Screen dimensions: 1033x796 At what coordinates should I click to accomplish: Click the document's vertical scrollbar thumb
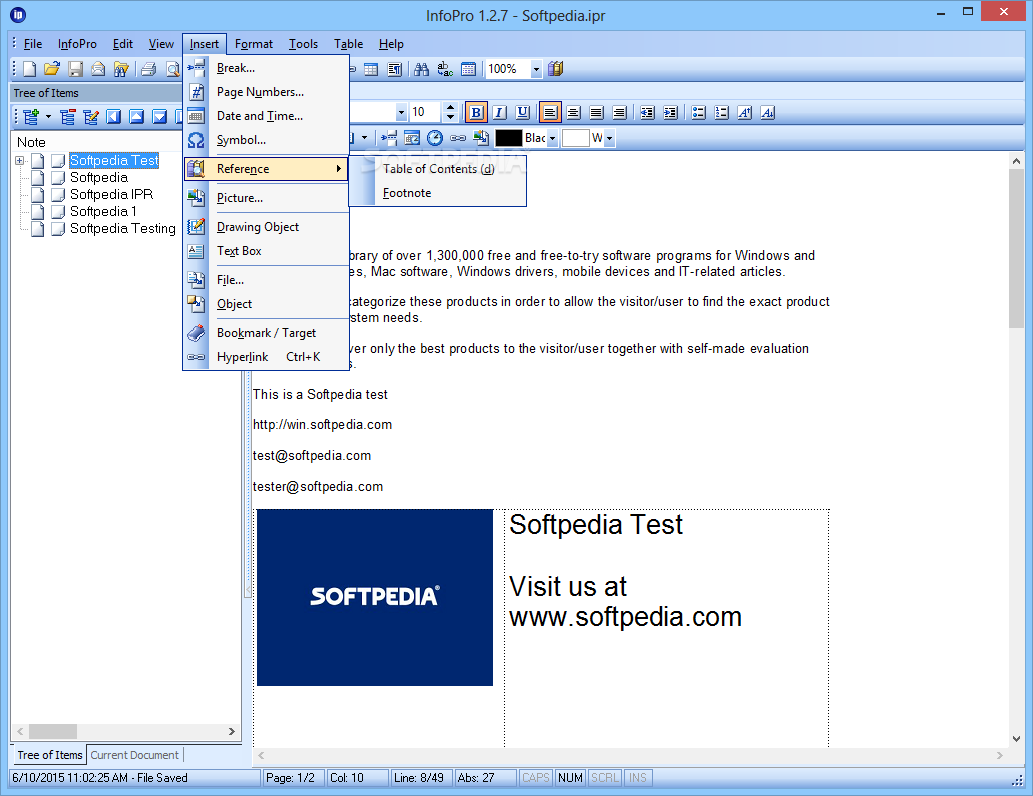point(1016,248)
